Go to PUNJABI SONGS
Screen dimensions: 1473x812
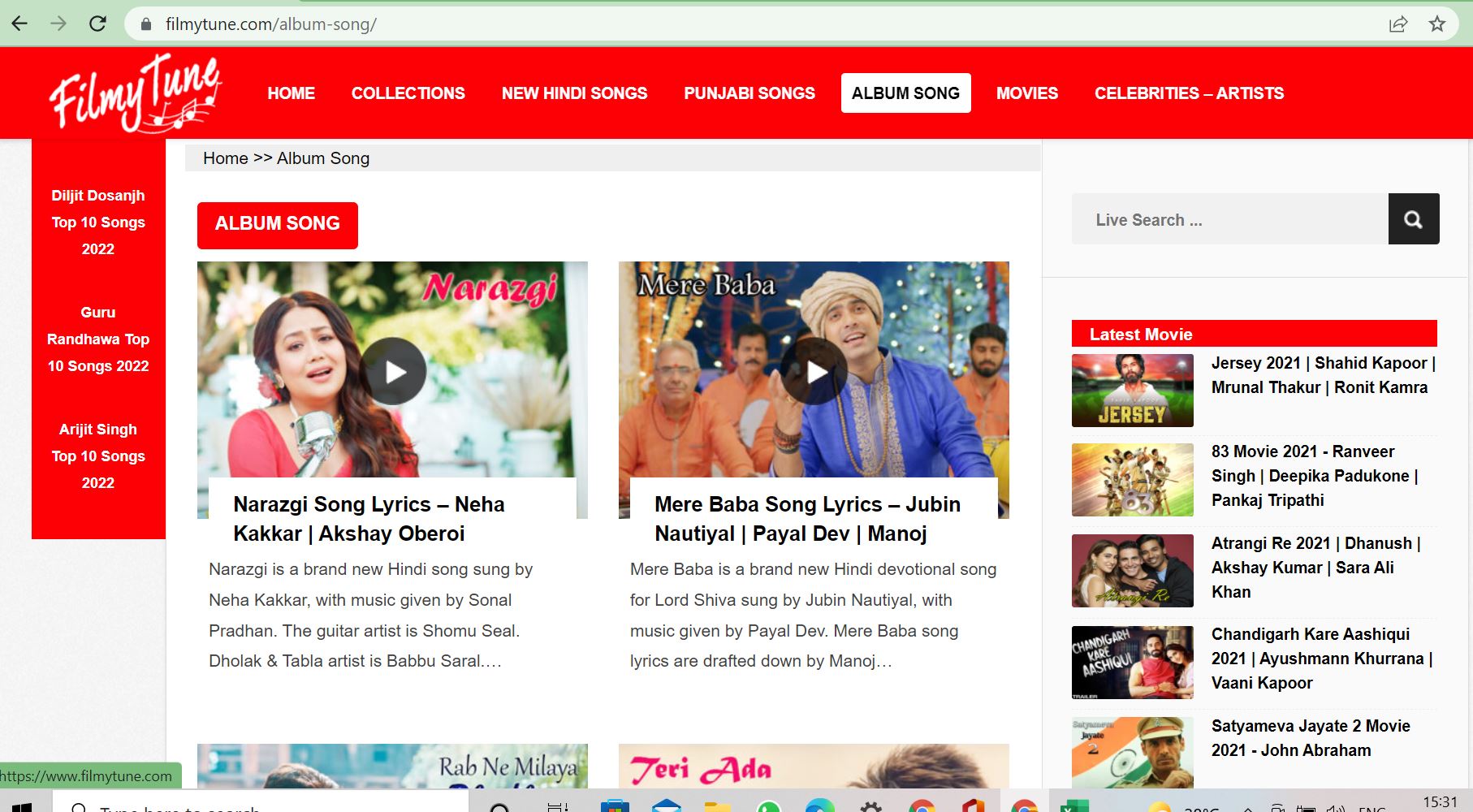coord(749,93)
